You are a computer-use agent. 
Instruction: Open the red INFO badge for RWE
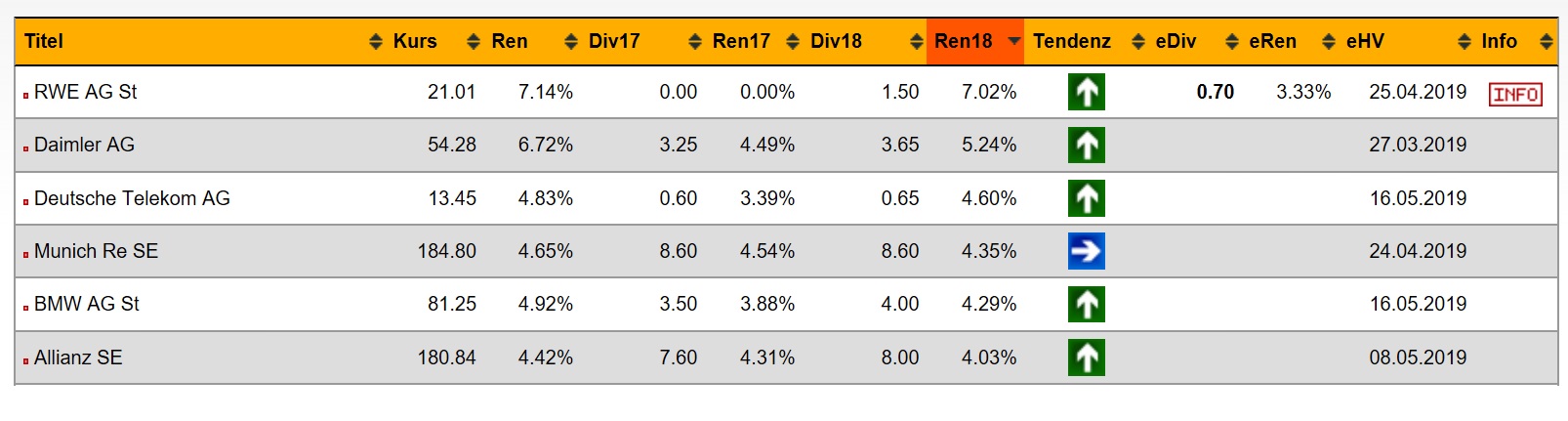[1514, 94]
